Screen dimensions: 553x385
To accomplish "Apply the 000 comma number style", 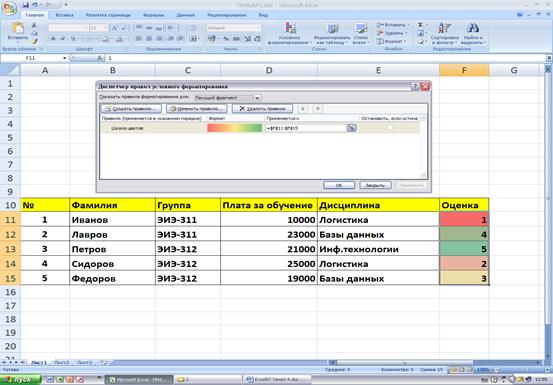I will click(236, 39).
